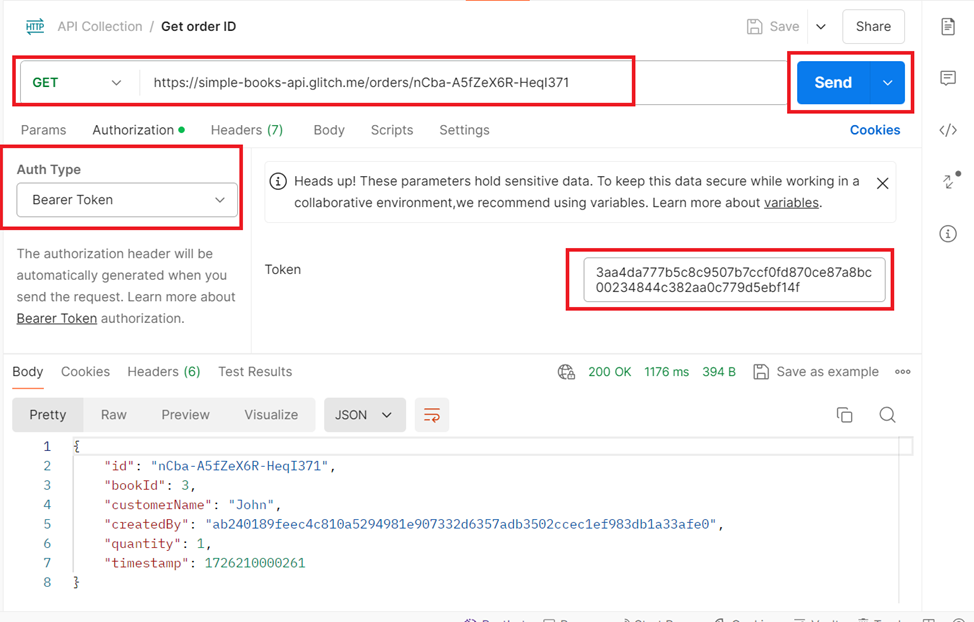Open the documentation icon in right sidebar

tap(948, 27)
